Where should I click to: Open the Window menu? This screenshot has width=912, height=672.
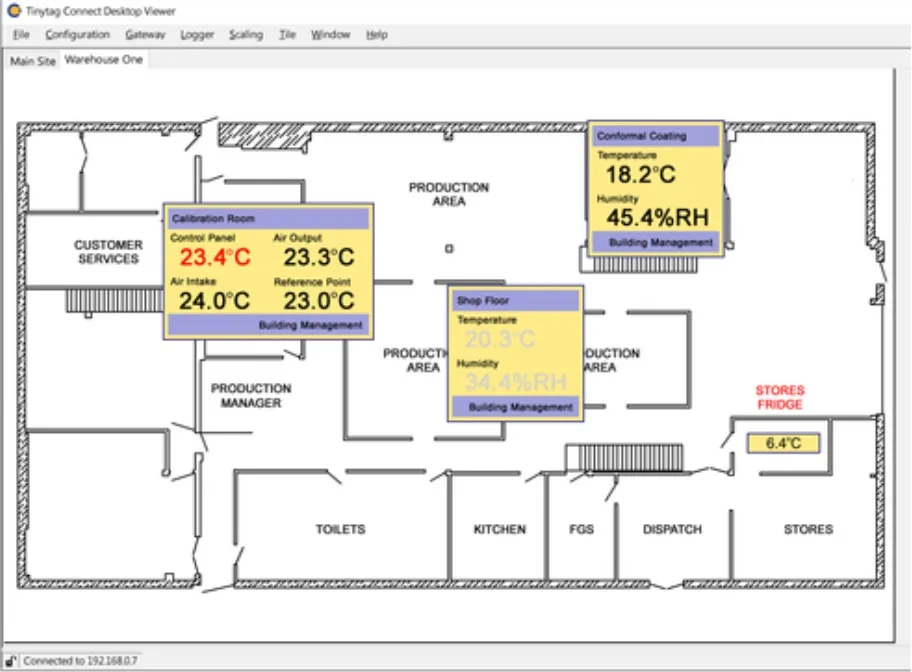point(330,34)
